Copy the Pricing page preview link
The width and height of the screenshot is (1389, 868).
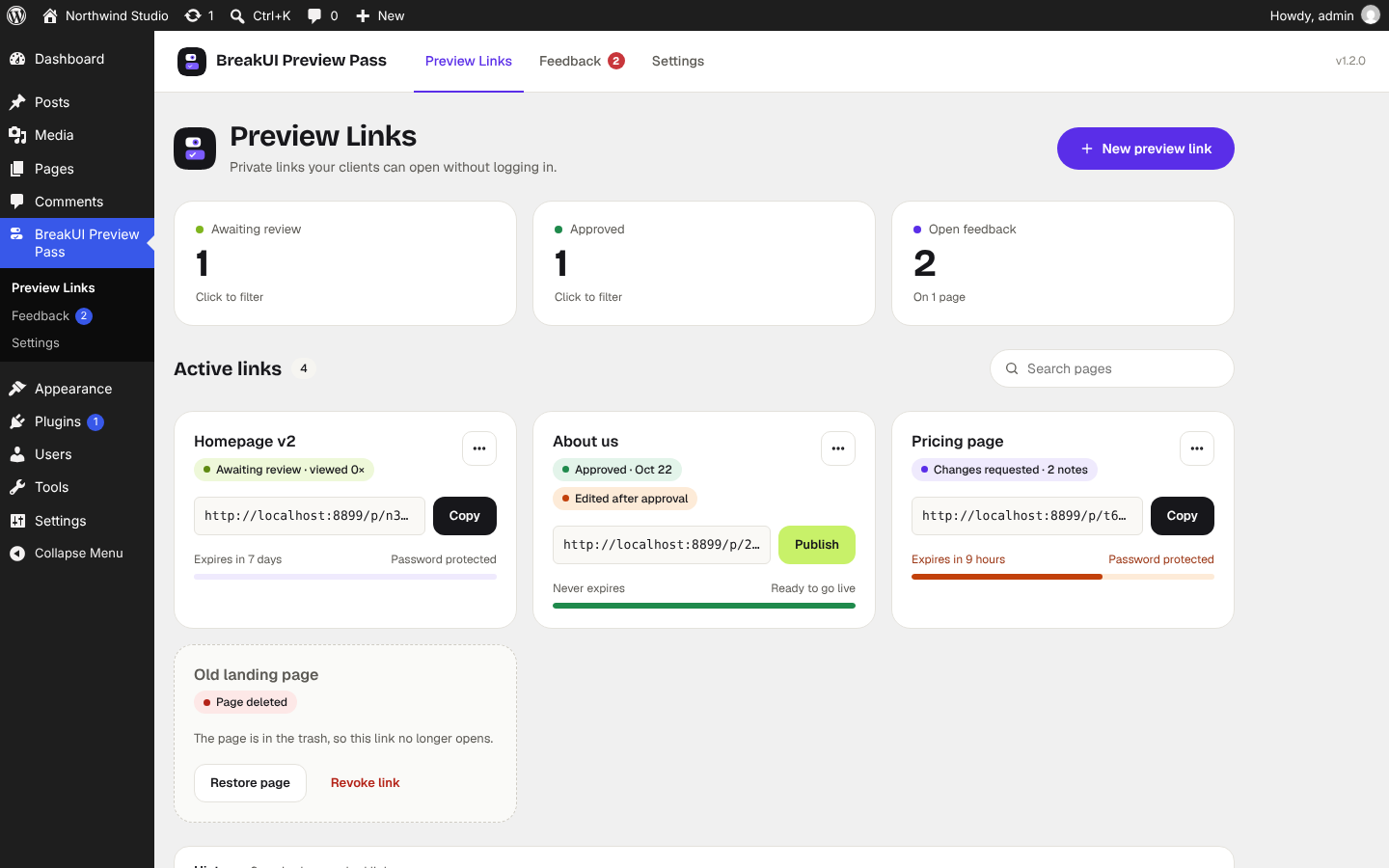[1183, 516]
